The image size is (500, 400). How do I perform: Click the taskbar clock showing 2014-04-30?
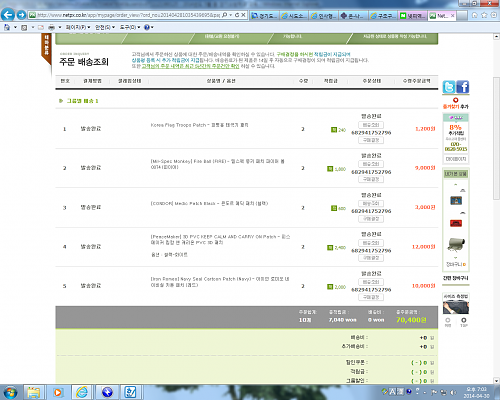point(476,392)
